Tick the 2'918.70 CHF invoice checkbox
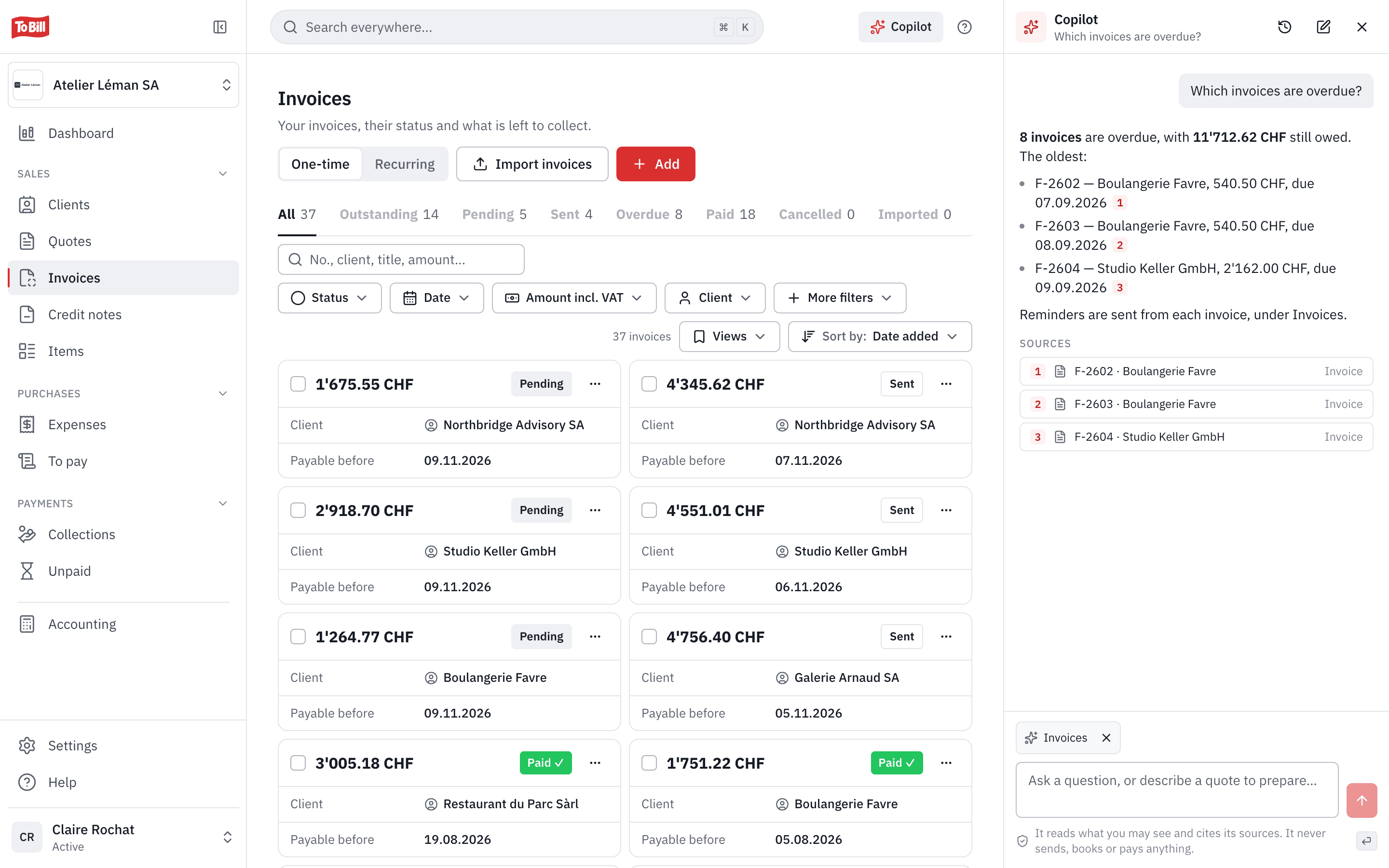Screen dimensions: 1389x868 (x=298, y=510)
